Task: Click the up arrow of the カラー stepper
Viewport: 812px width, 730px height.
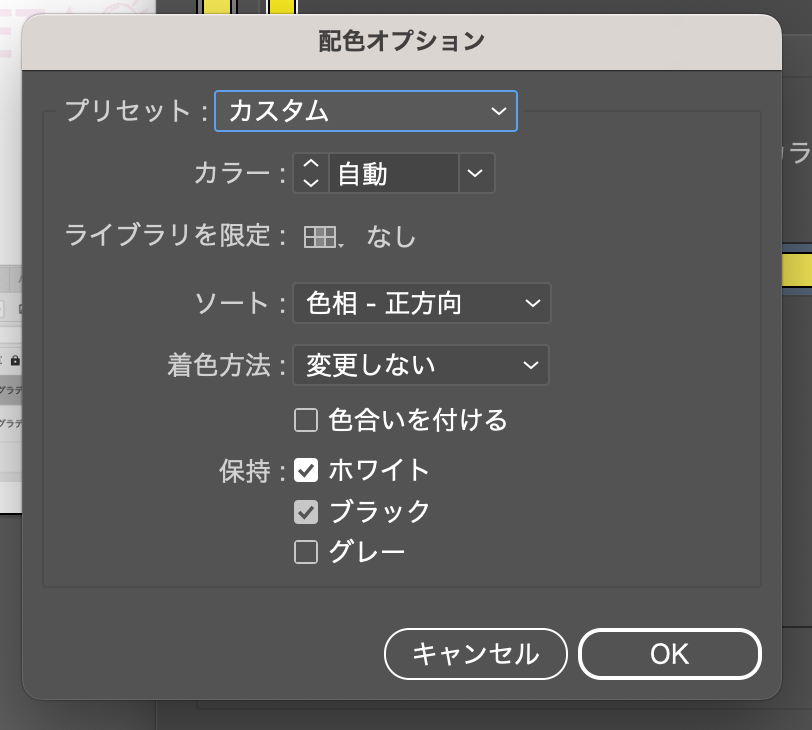Action: (x=310, y=164)
